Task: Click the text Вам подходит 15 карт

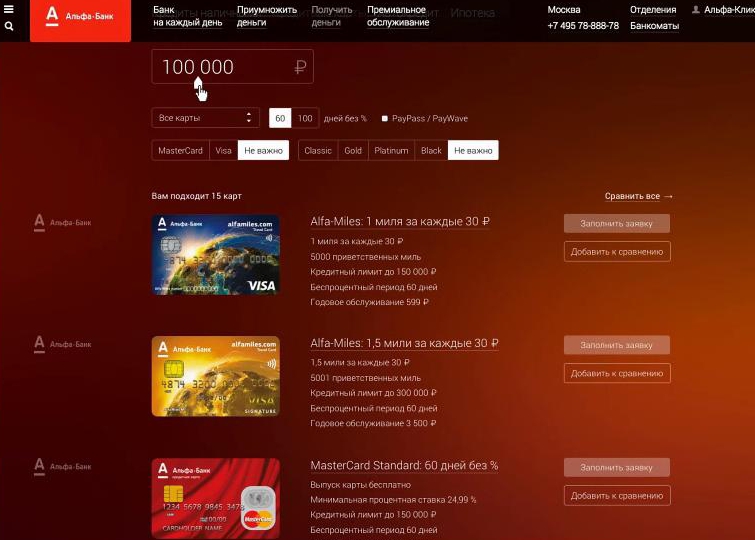Action: 196,196
